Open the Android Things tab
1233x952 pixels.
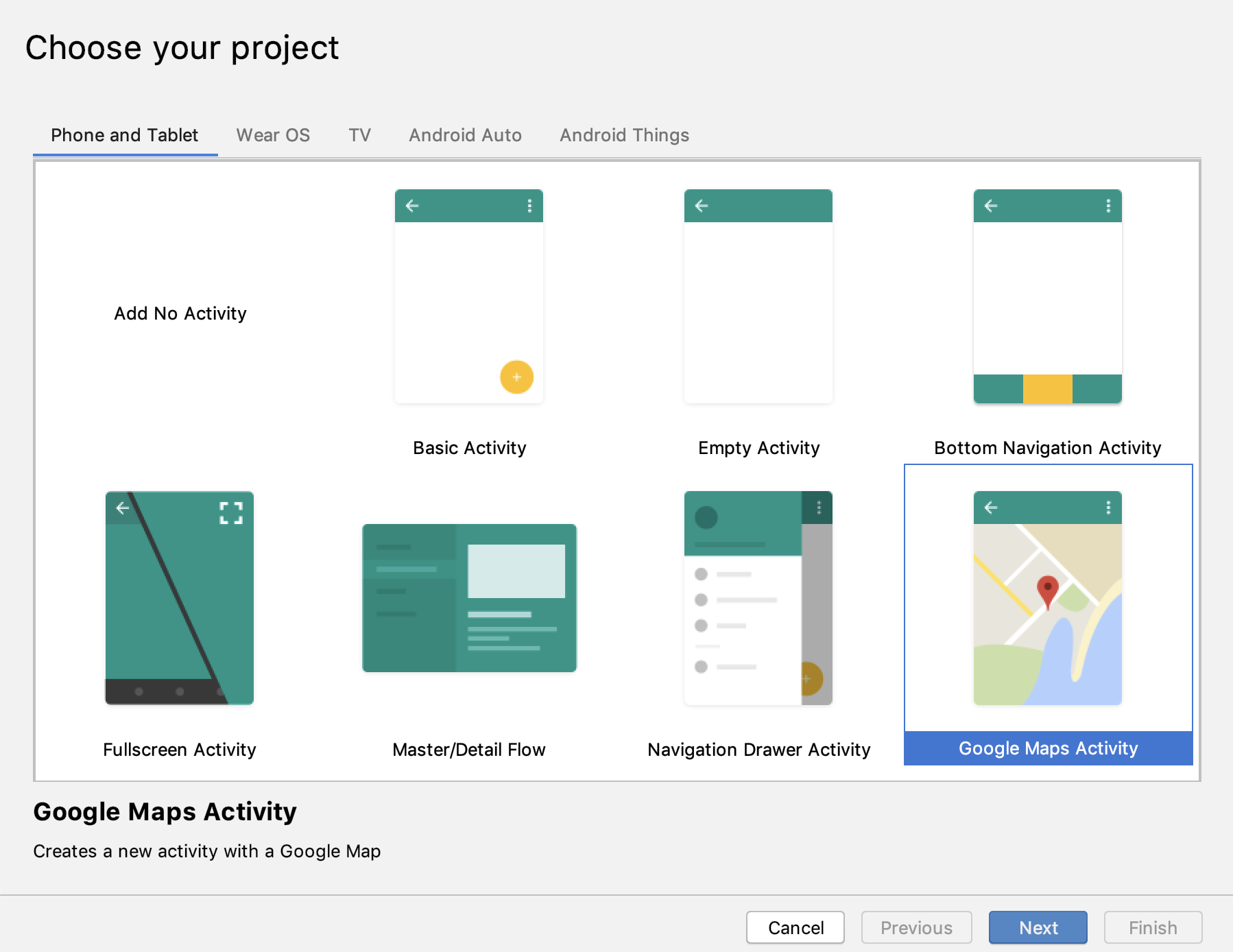tap(624, 135)
